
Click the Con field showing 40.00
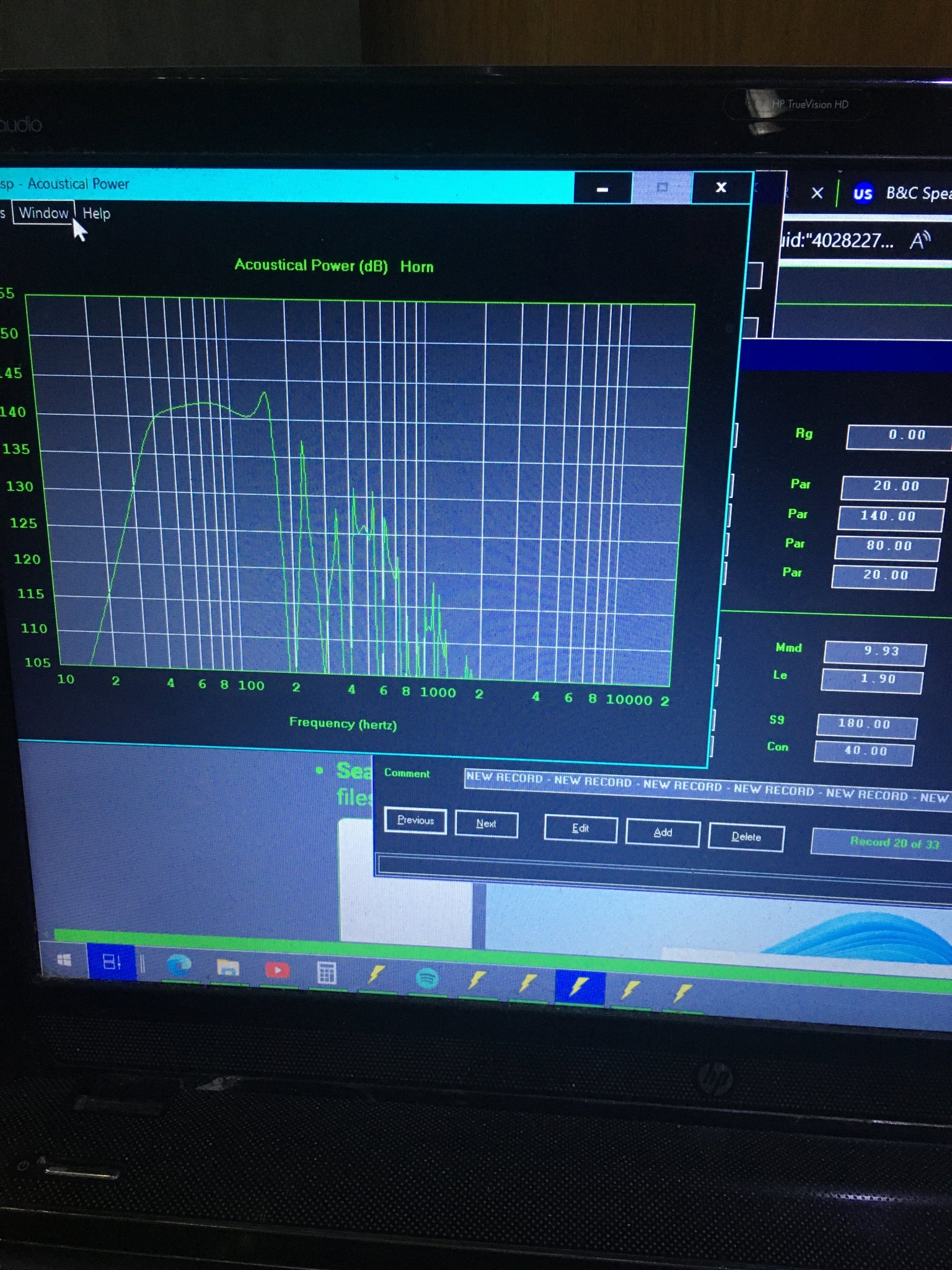pyautogui.click(x=863, y=752)
